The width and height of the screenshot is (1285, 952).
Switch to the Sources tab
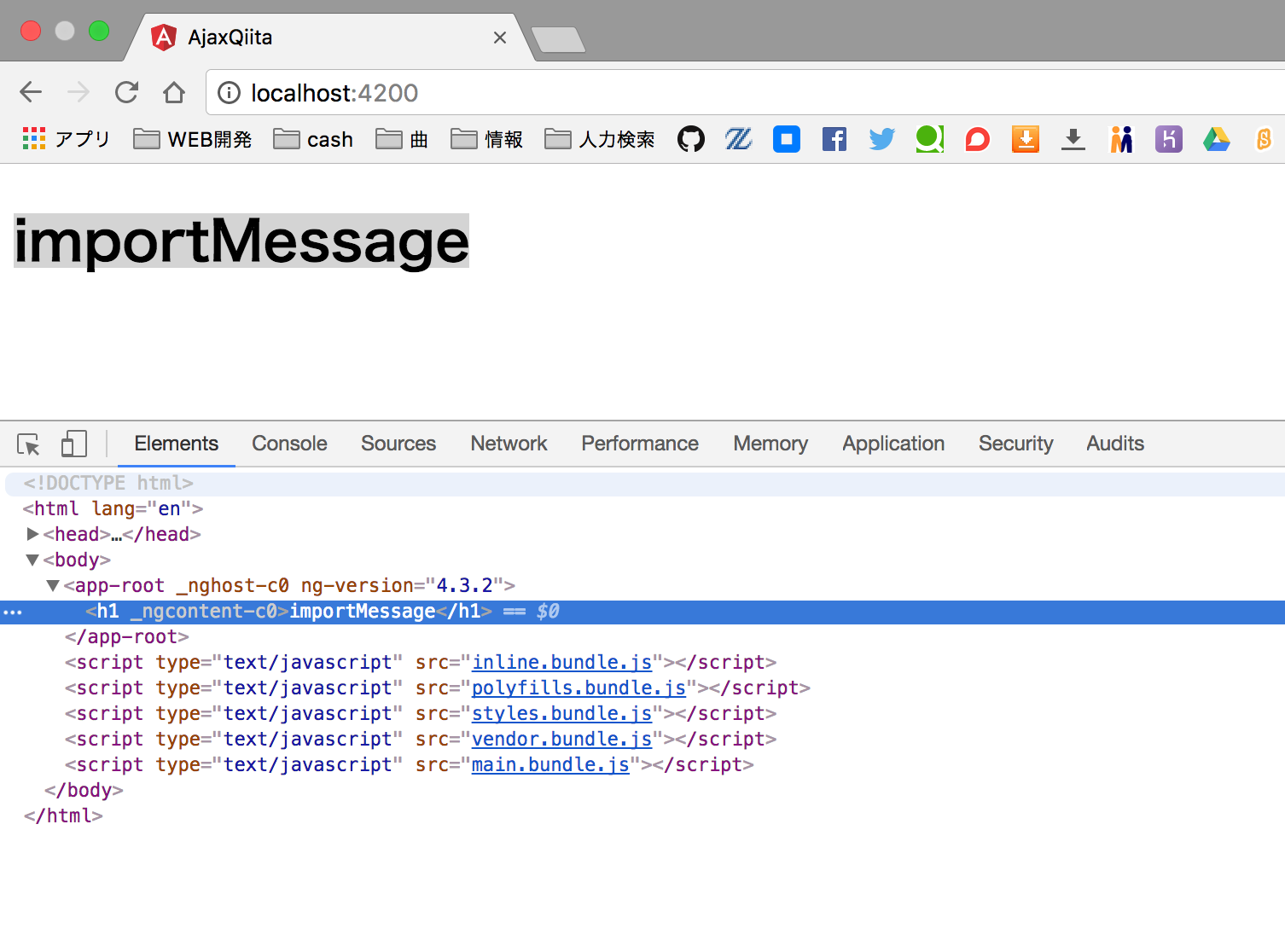pyautogui.click(x=398, y=444)
